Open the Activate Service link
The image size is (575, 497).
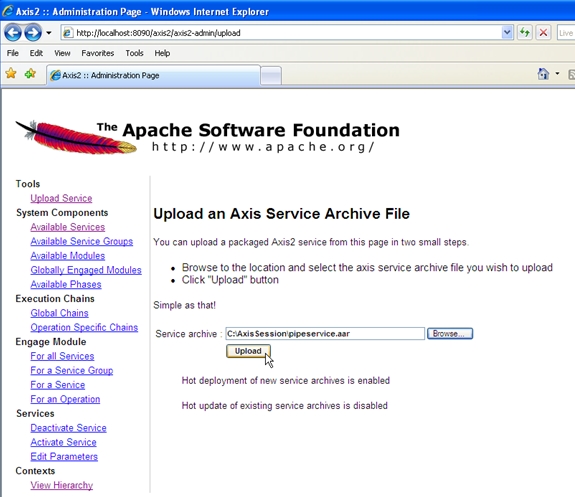pyautogui.click(x=63, y=442)
